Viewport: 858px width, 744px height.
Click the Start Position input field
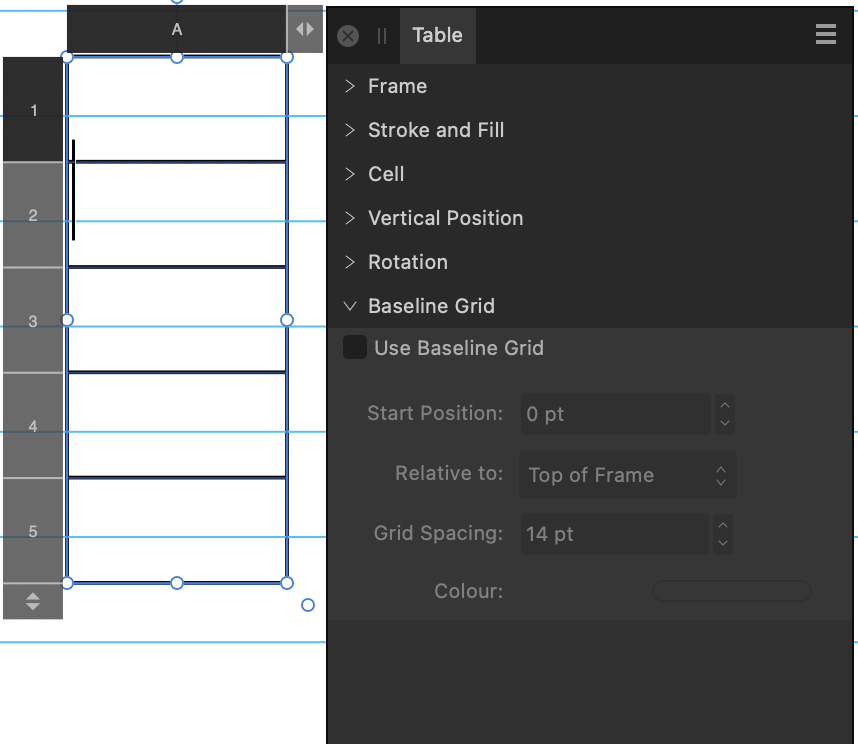[615, 414]
